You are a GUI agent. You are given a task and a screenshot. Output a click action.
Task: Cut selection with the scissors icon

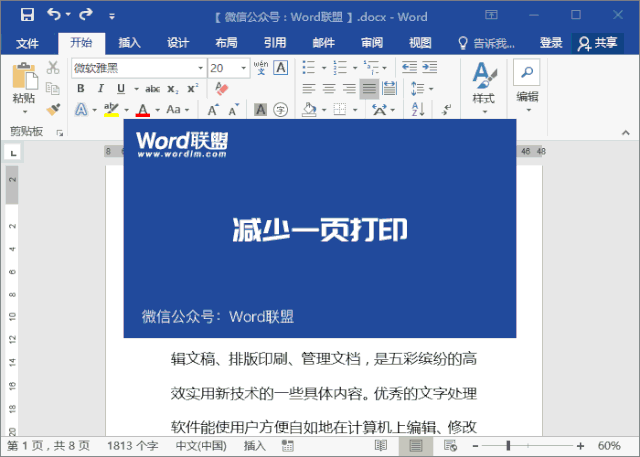coord(53,67)
